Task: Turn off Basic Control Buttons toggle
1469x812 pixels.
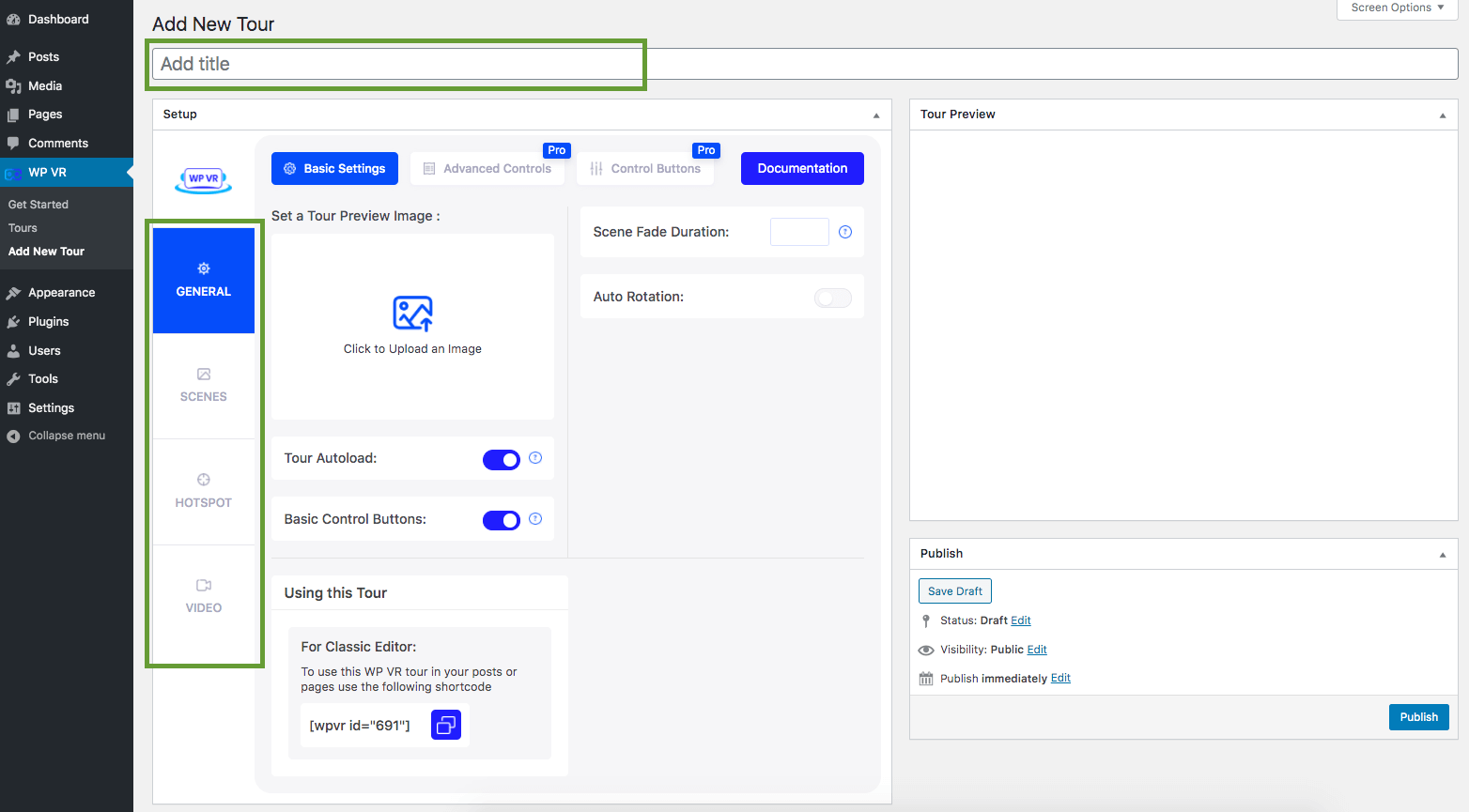Action: point(501,521)
